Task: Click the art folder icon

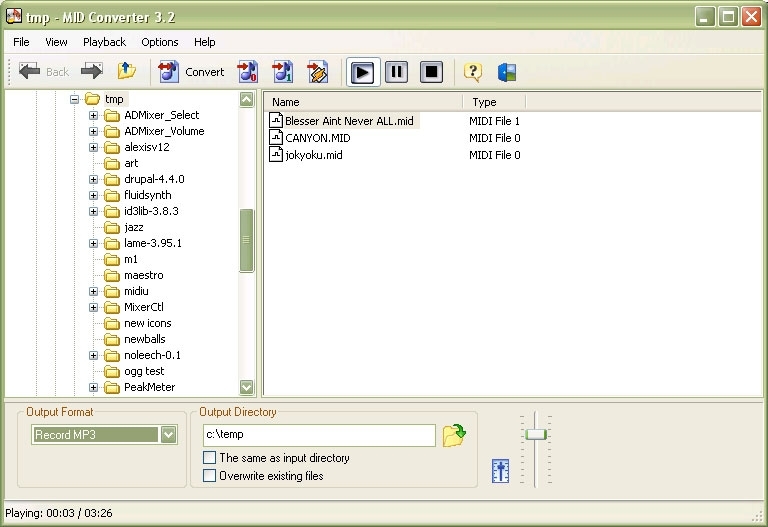Action: (112, 163)
